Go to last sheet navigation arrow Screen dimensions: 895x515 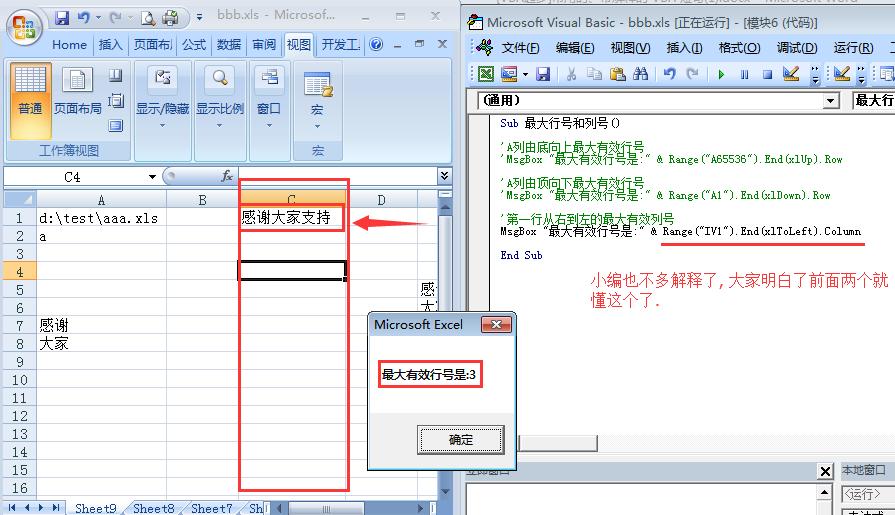click(56, 507)
